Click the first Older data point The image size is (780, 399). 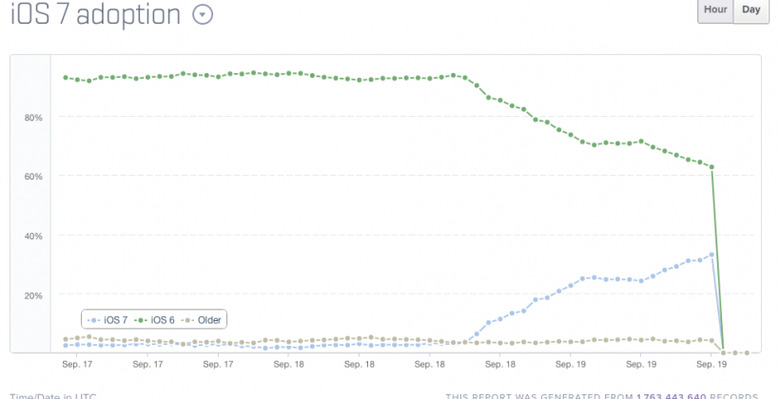click(x=66, y=339)
